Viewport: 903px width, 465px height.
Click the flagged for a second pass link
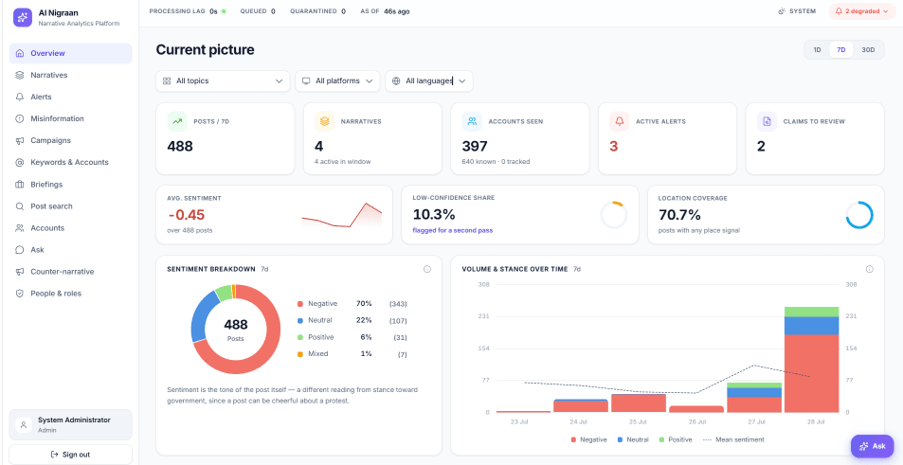[453, 230]
